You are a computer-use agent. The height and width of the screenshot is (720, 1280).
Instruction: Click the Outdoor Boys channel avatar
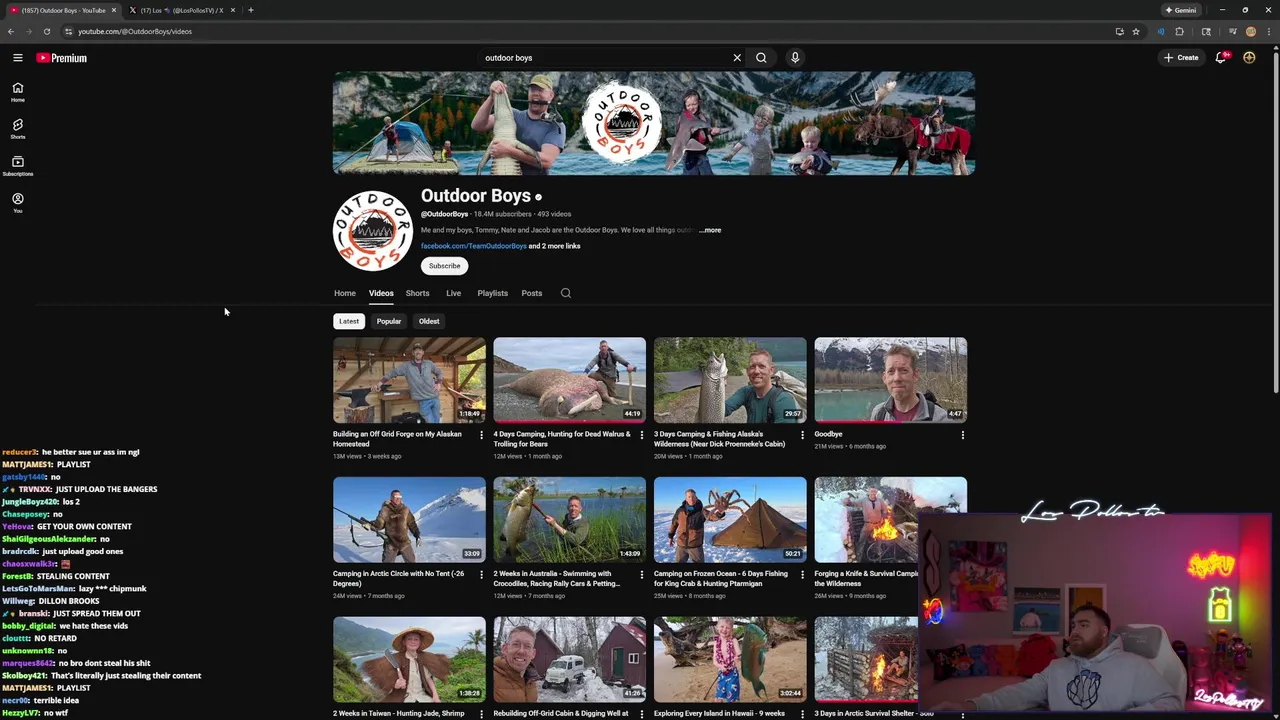pyautogui.click(x=373, y=231)
